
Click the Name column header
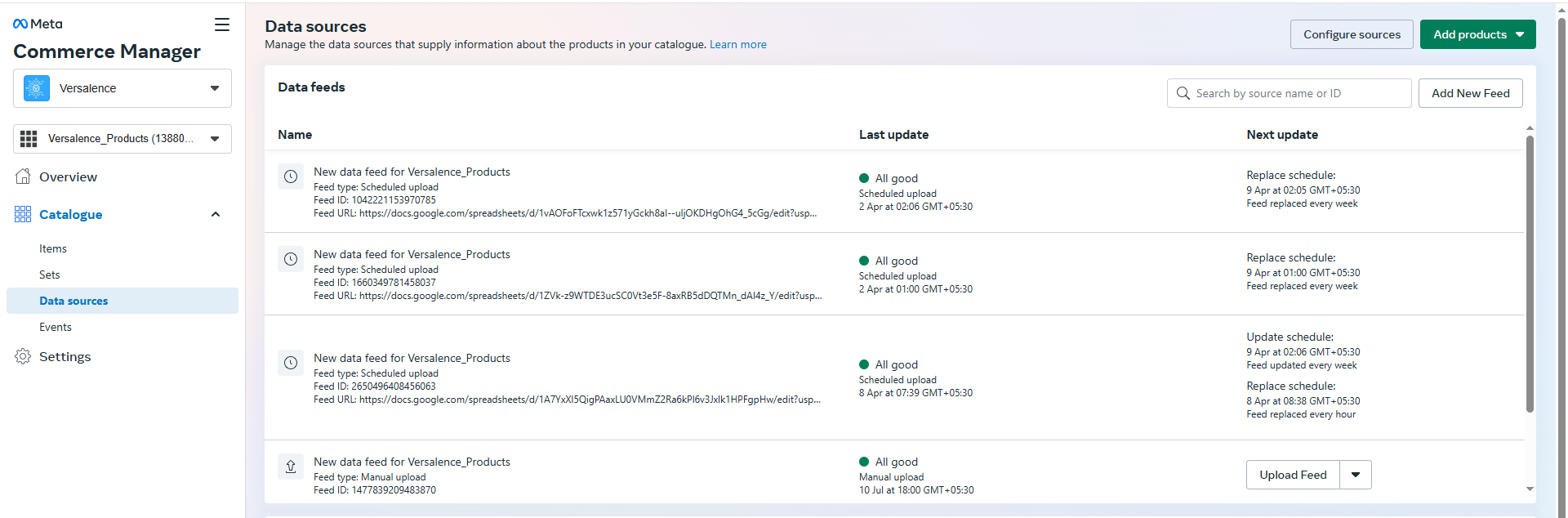pos(295,135)
